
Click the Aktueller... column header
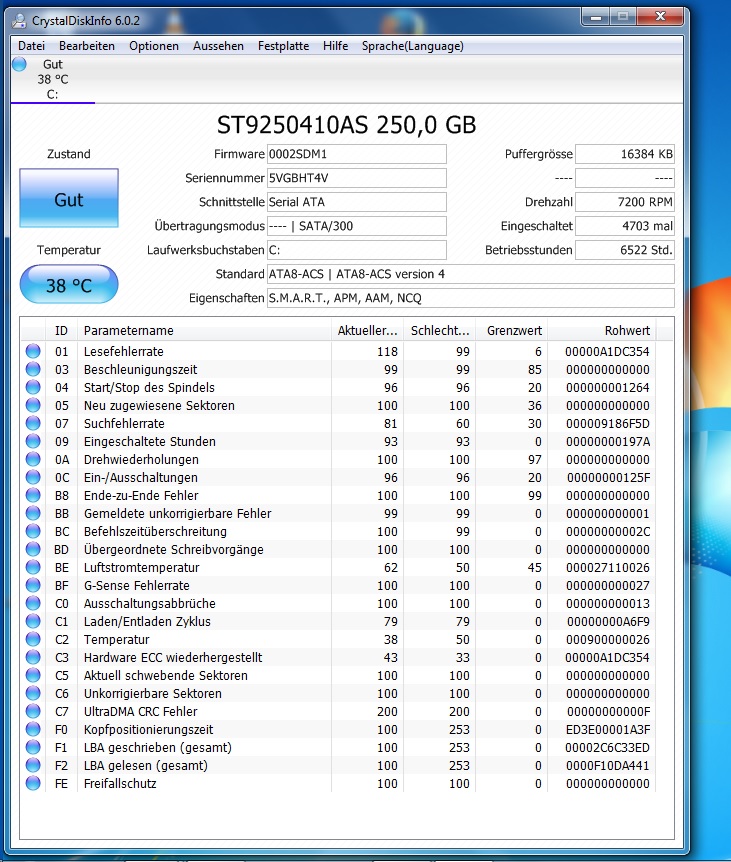367,330
